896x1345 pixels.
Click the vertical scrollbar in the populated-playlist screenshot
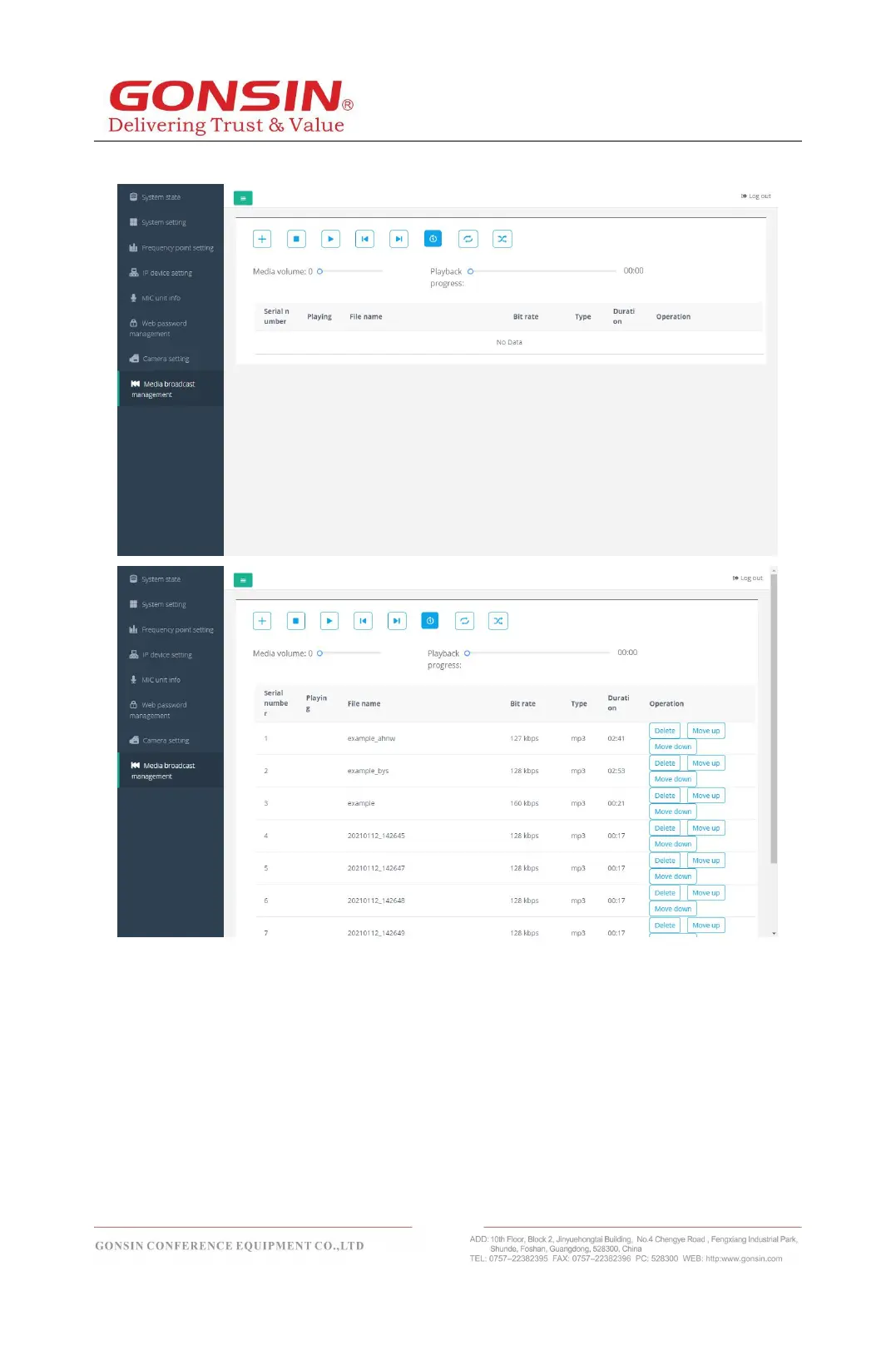[774, 719]
